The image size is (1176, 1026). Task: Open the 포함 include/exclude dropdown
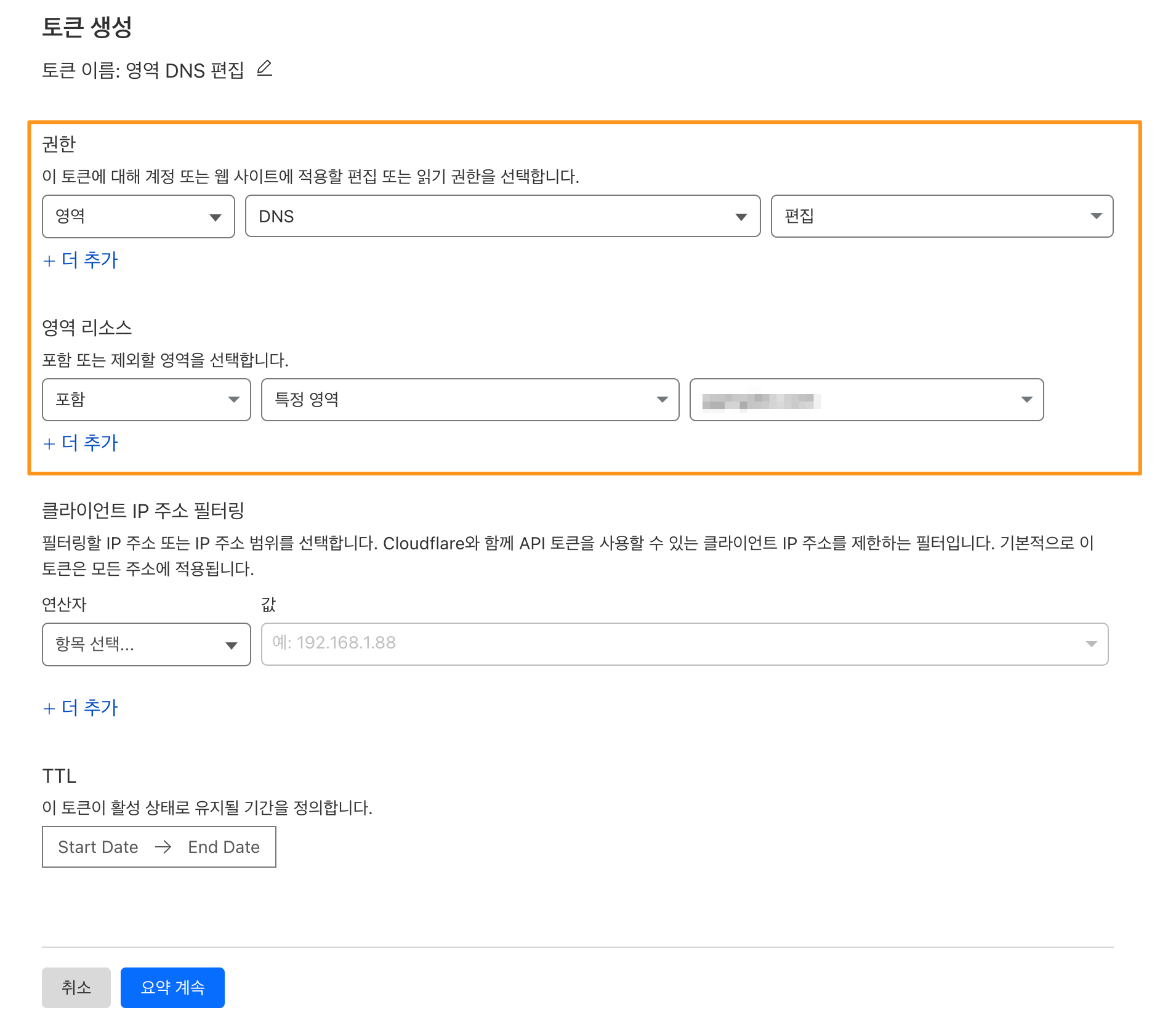pyautogui.click(x=147, y=400)
